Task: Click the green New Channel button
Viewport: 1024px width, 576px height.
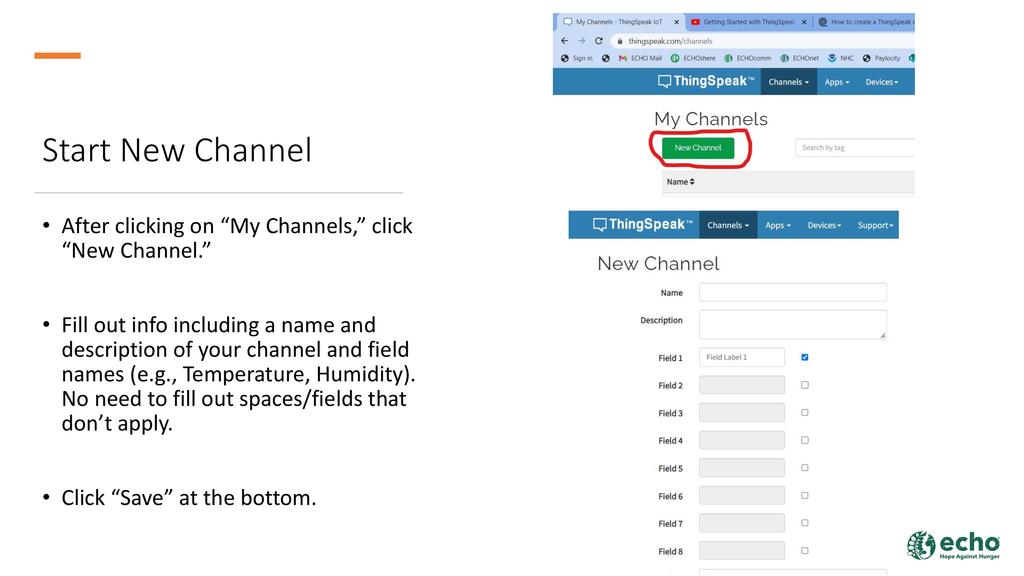Action: click(x=698, y=148)
